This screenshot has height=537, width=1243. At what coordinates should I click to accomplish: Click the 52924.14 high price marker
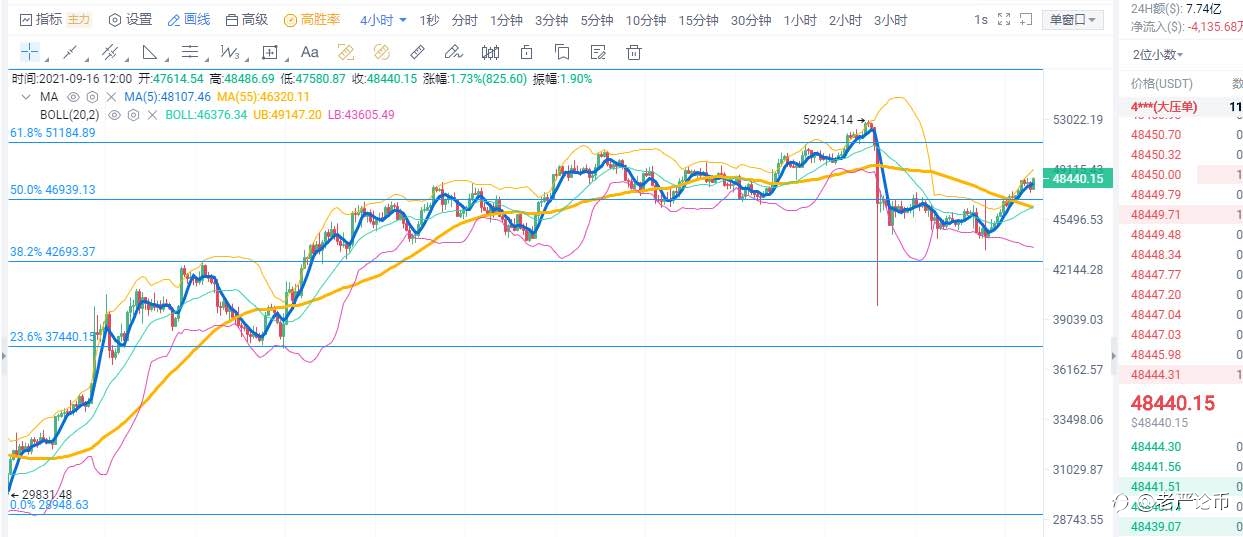click(x=833, y=120)
